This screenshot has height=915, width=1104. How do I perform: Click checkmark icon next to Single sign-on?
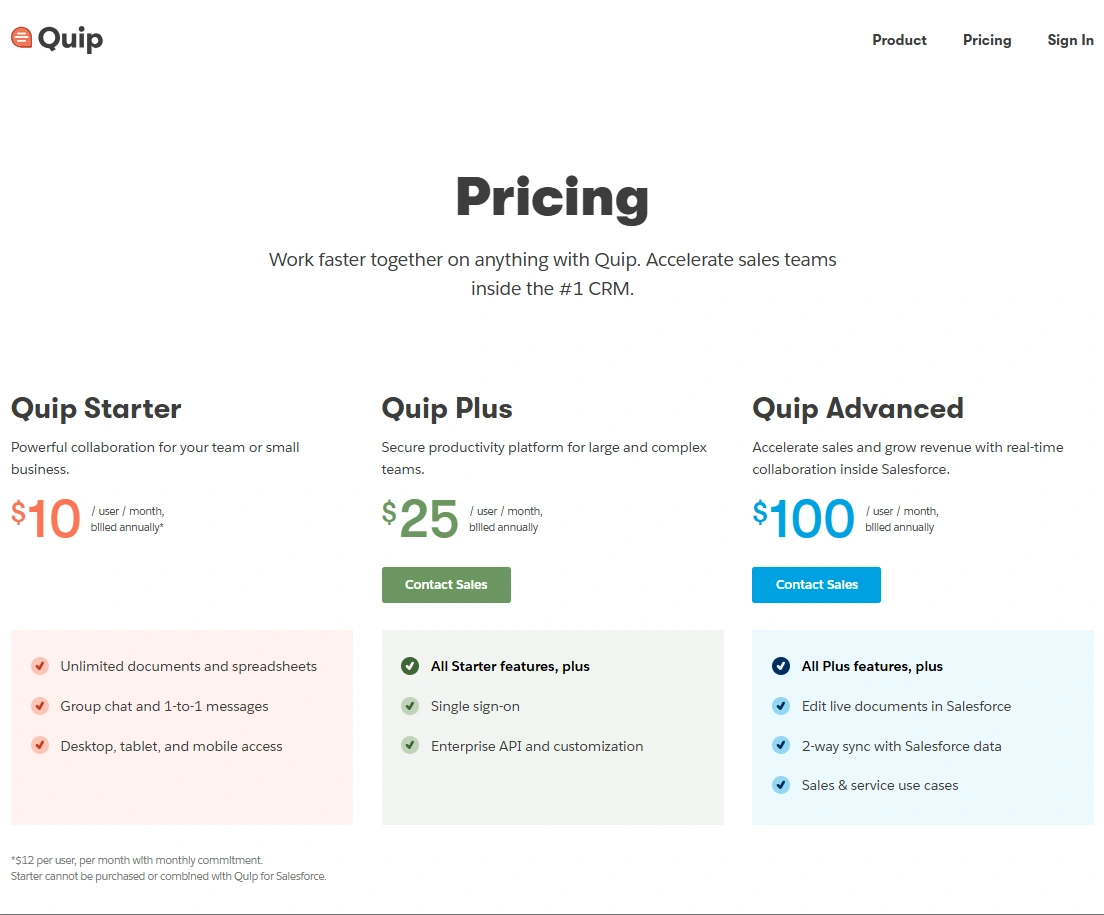click(x=410, y=706)
